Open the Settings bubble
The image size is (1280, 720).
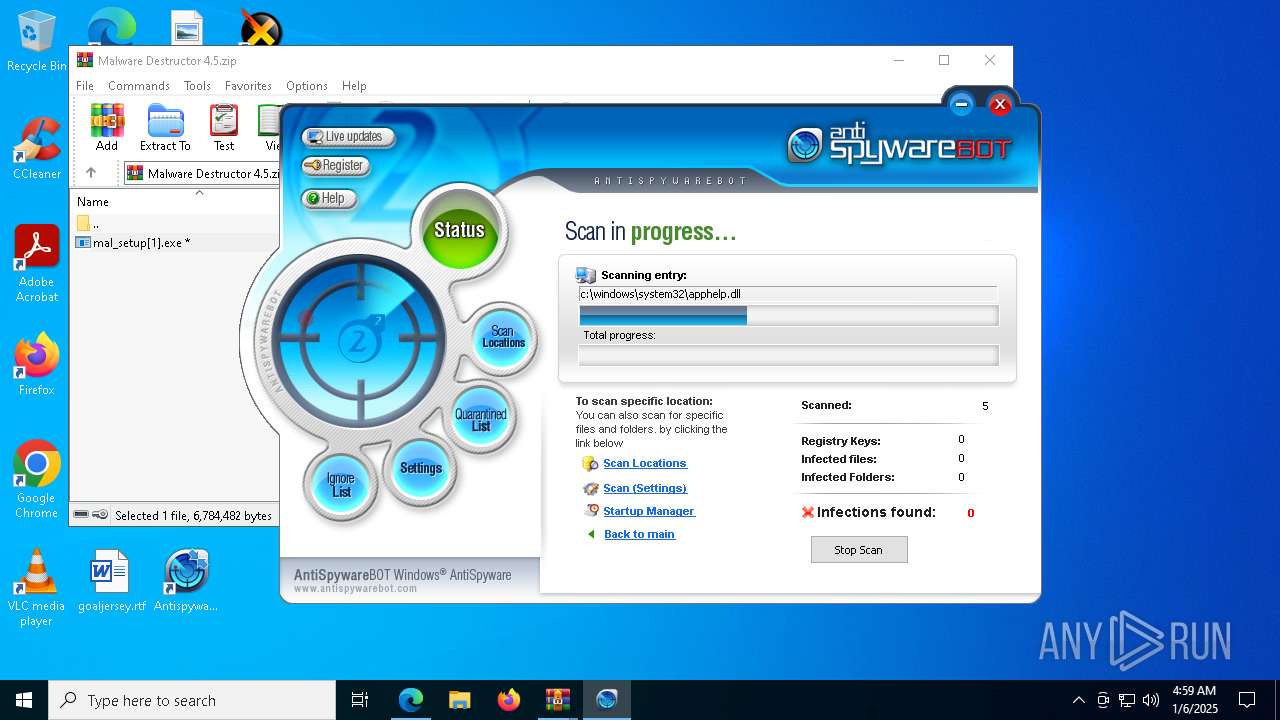[421, 468]
